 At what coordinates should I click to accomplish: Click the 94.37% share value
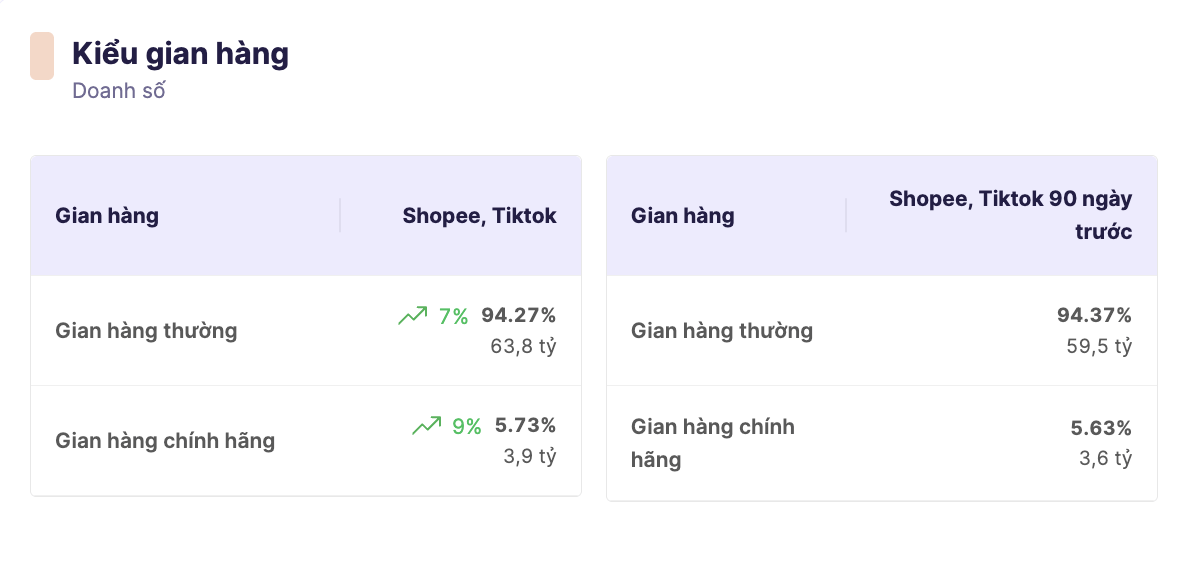coord(1094,316)
